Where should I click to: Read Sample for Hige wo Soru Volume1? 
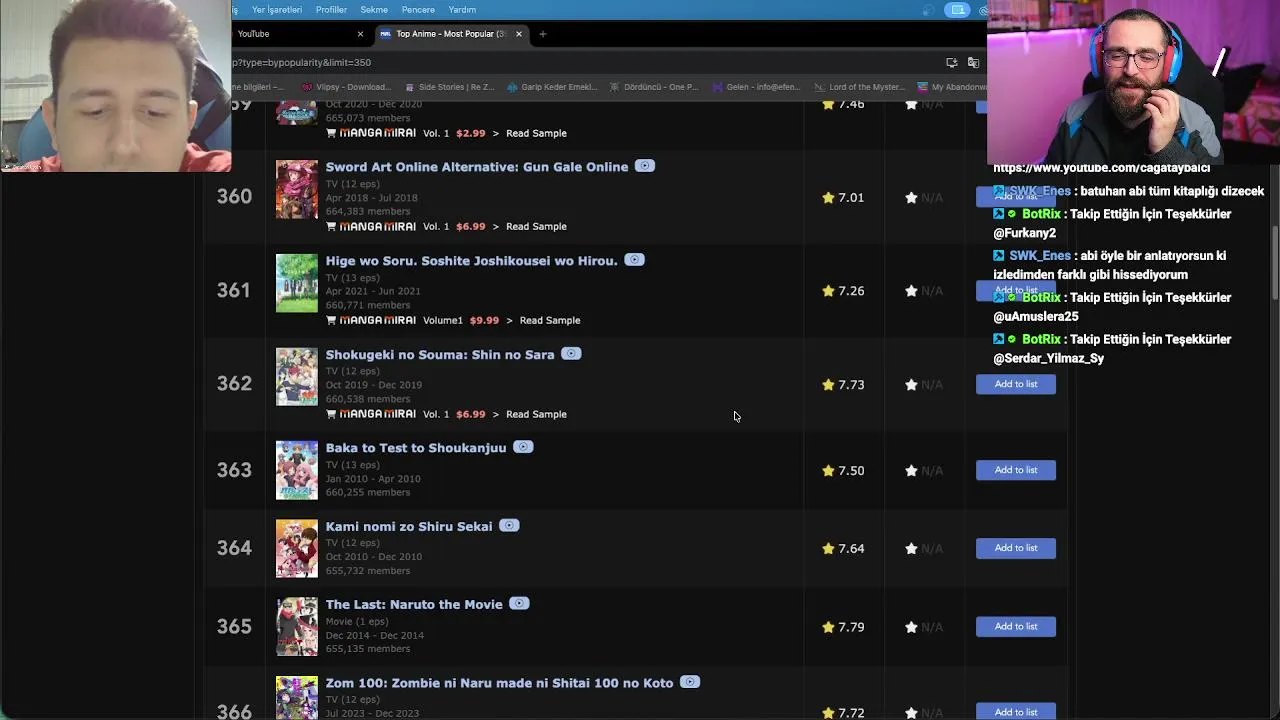pos(550,320)
